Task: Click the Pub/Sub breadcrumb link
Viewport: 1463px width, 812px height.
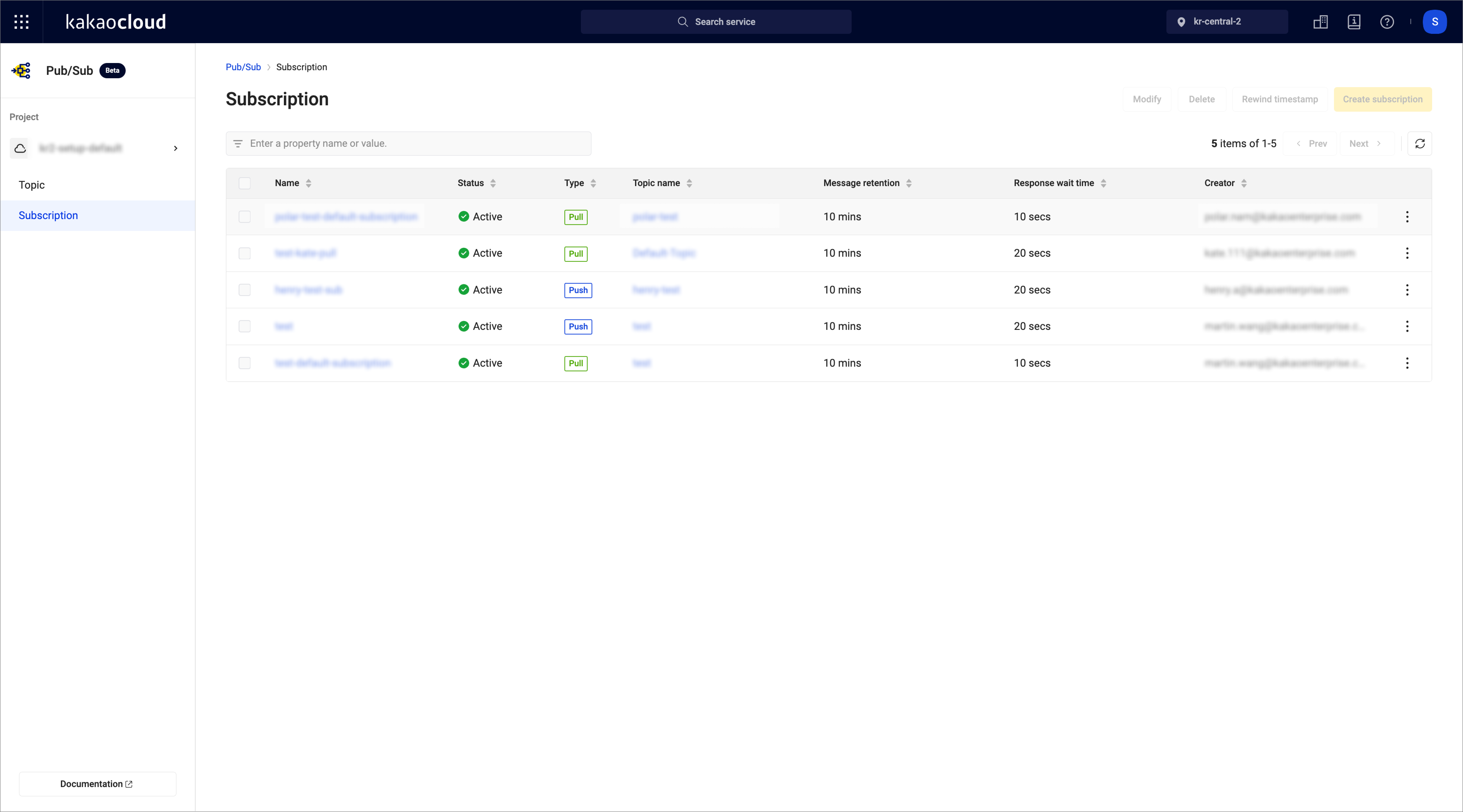Action: tap(243, 67)
